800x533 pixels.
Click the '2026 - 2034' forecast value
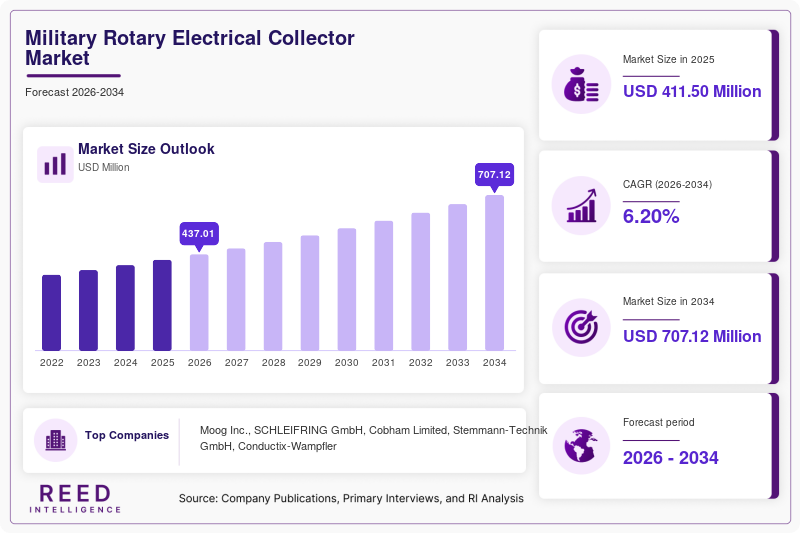[670, 458]
